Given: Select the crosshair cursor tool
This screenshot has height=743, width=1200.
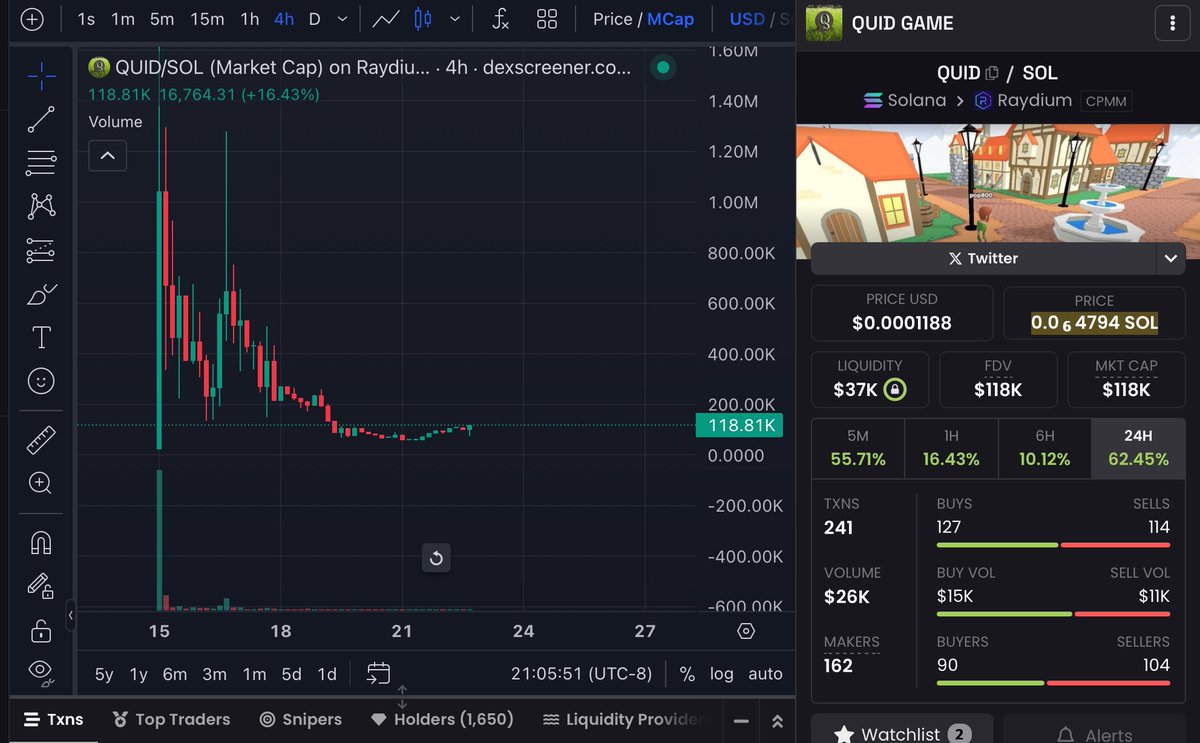Looking at the screenshot, I should 41,75.
